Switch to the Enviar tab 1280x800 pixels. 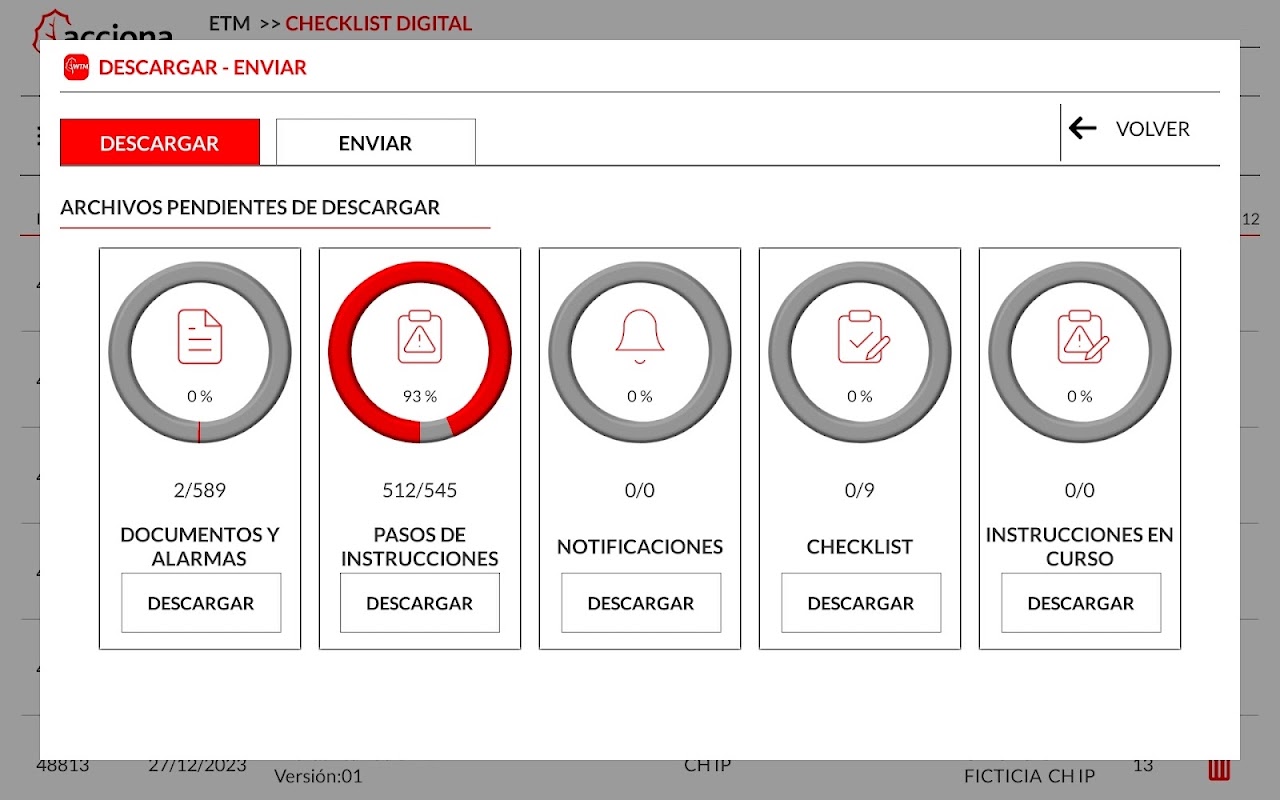pyautogui.click(x=376, y=142)
